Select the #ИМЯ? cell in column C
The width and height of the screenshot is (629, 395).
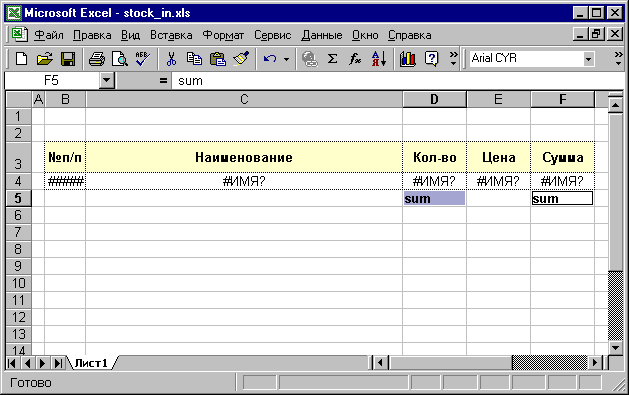click(244, 181)
